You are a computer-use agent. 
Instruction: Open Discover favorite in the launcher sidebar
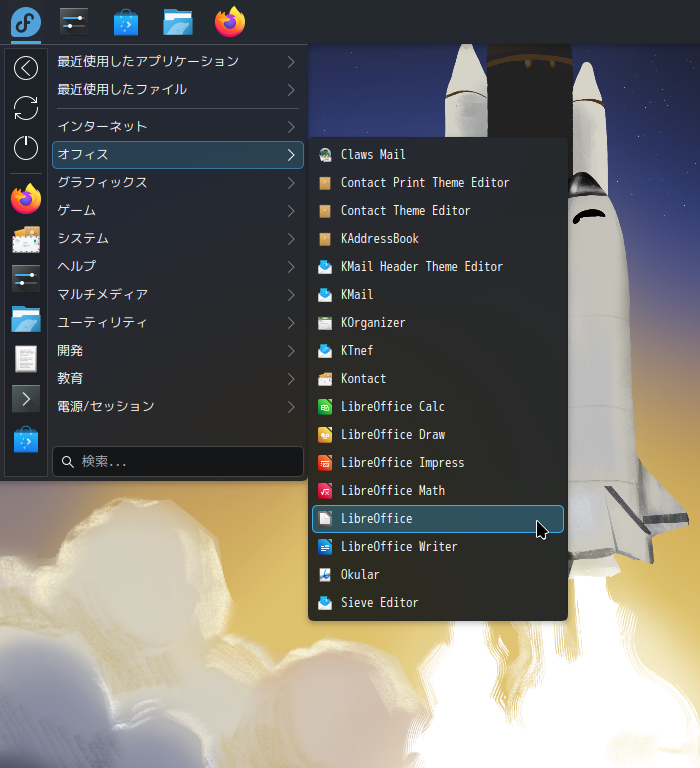tap(26, 439)
